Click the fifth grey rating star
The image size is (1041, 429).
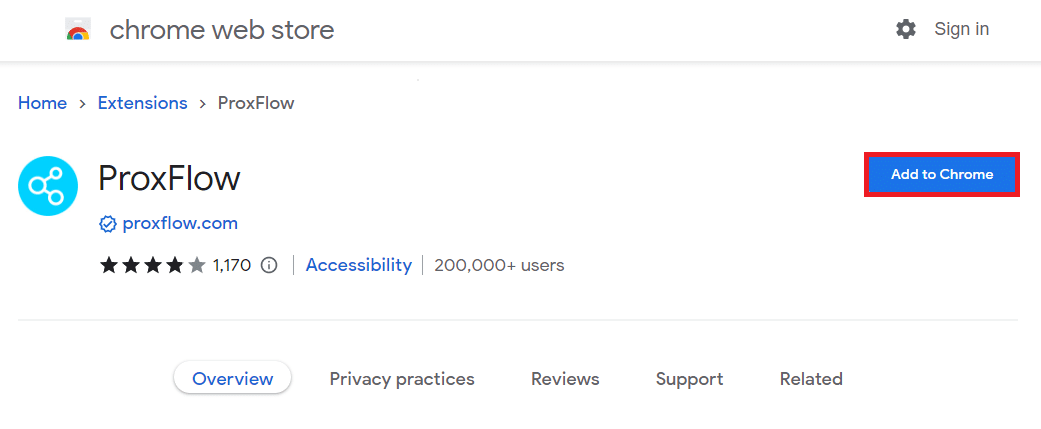coord(197,266)
